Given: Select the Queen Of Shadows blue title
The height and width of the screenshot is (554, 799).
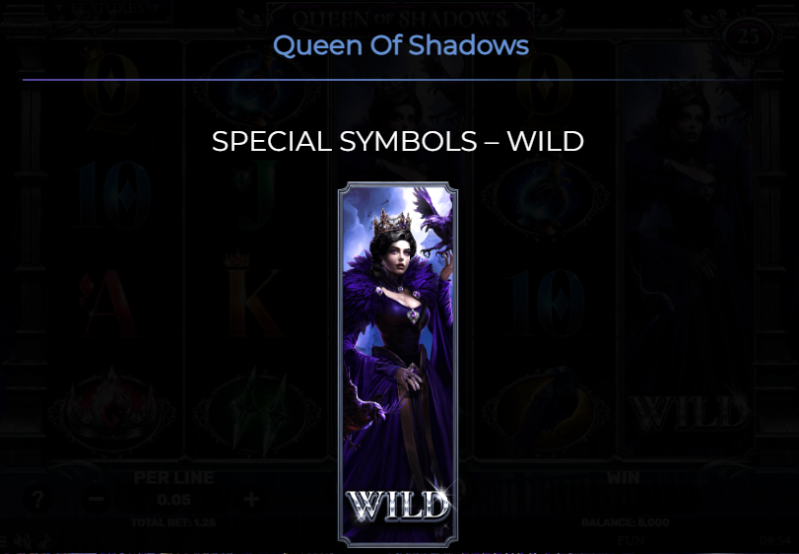Looking at the screenshot, I should (x=401, y=45).
